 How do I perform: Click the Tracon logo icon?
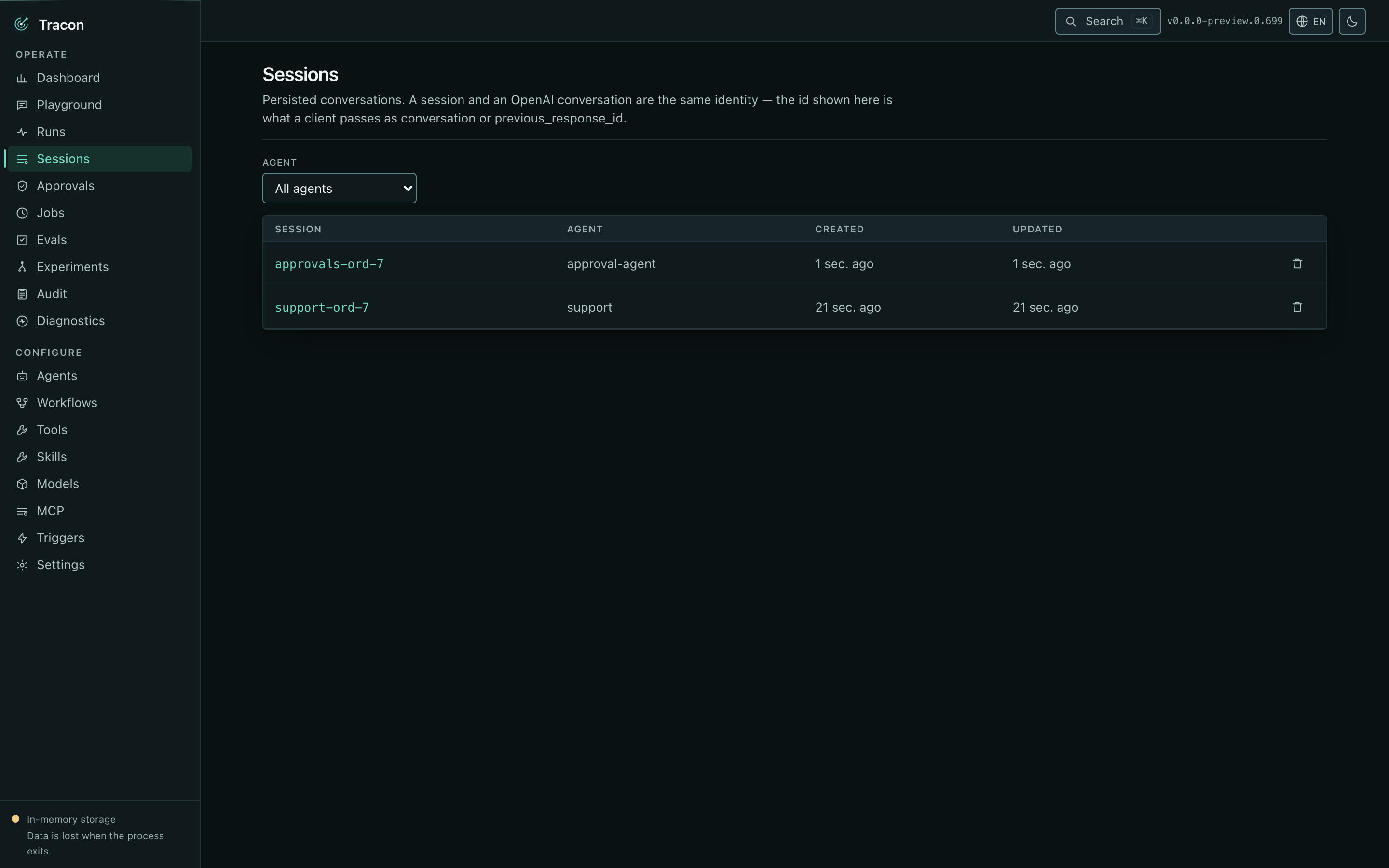pyautogui.click(x=22, y=24)
